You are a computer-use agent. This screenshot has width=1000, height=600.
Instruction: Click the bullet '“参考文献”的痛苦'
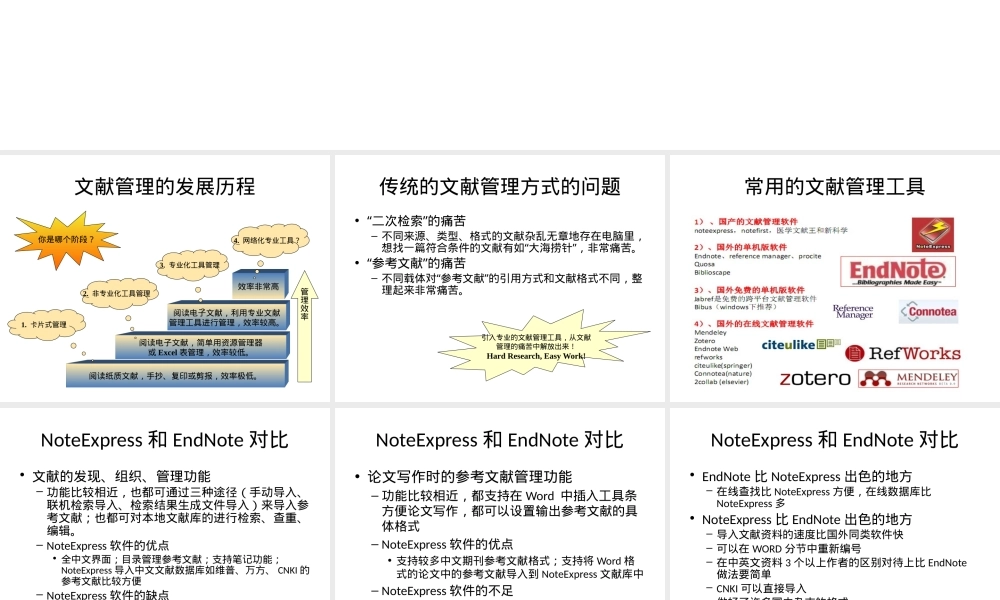click(416, 263)
